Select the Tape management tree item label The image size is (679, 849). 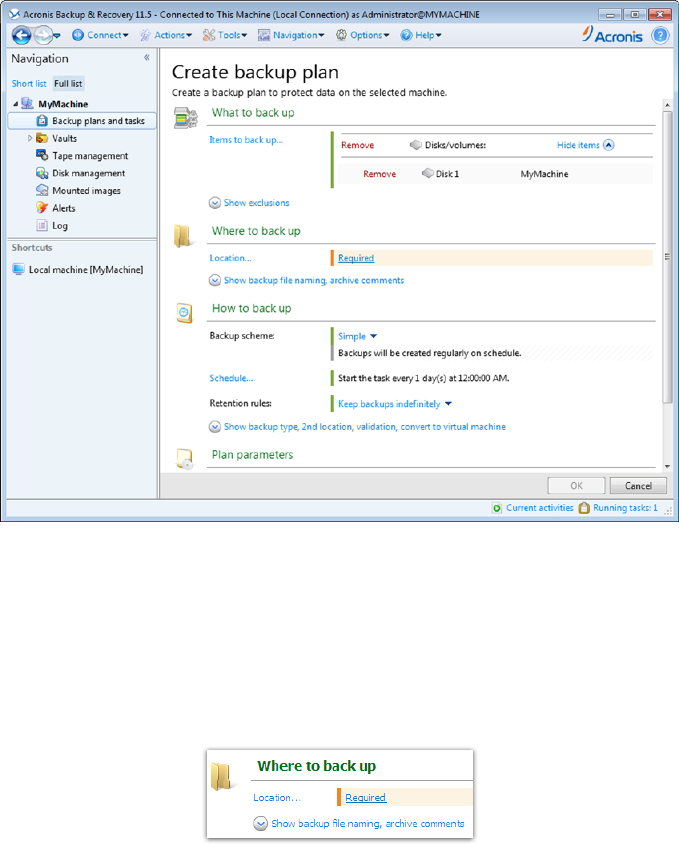90,155
